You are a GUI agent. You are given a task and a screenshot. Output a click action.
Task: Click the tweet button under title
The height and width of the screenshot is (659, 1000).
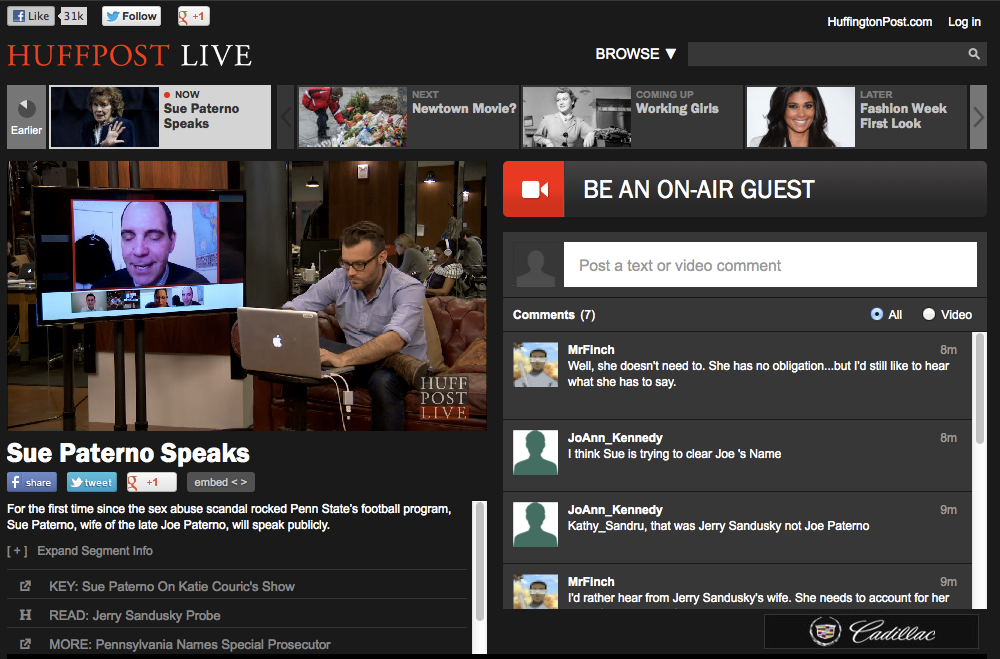coord(92,482)
